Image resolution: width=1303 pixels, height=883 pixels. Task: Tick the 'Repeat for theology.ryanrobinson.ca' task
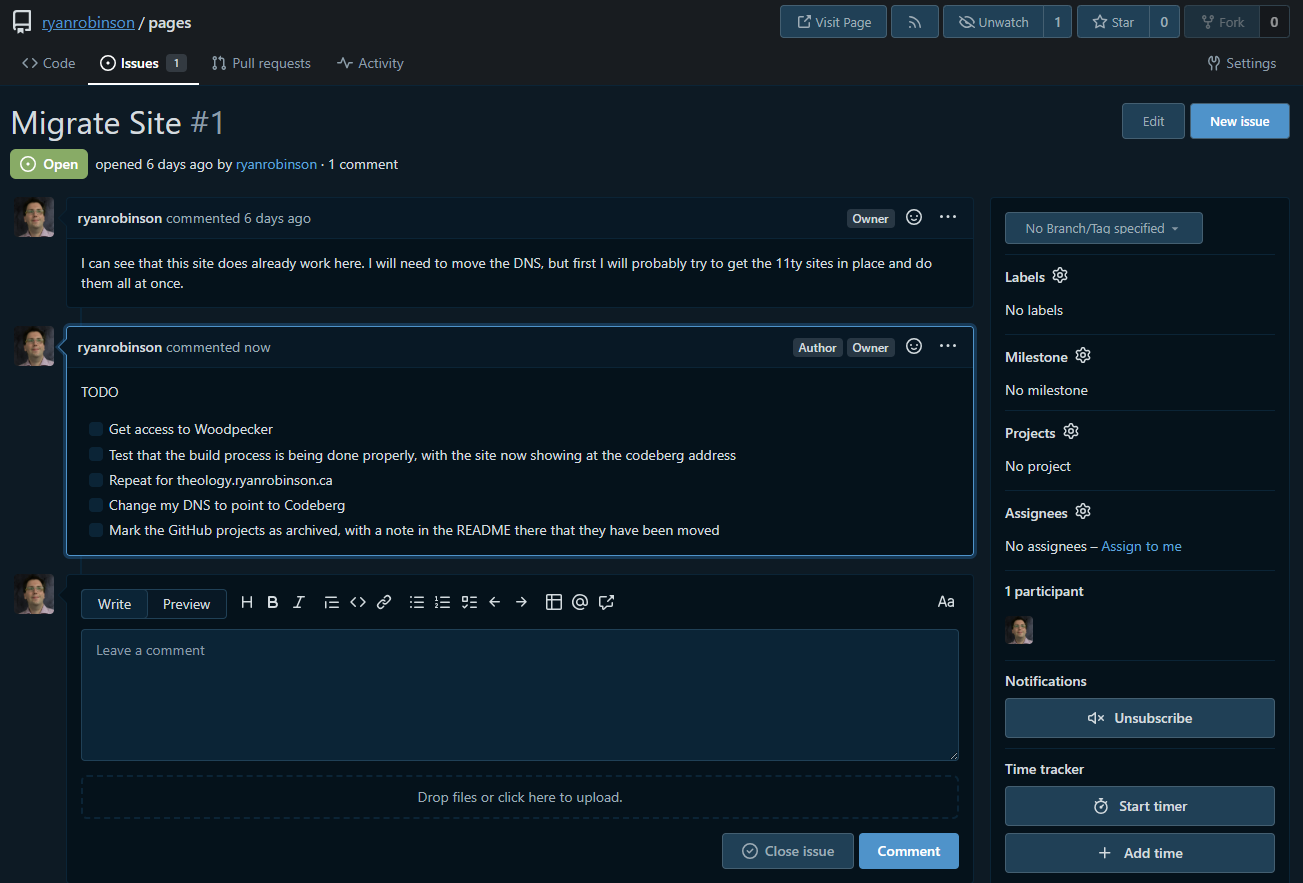[x=95, y=479]
